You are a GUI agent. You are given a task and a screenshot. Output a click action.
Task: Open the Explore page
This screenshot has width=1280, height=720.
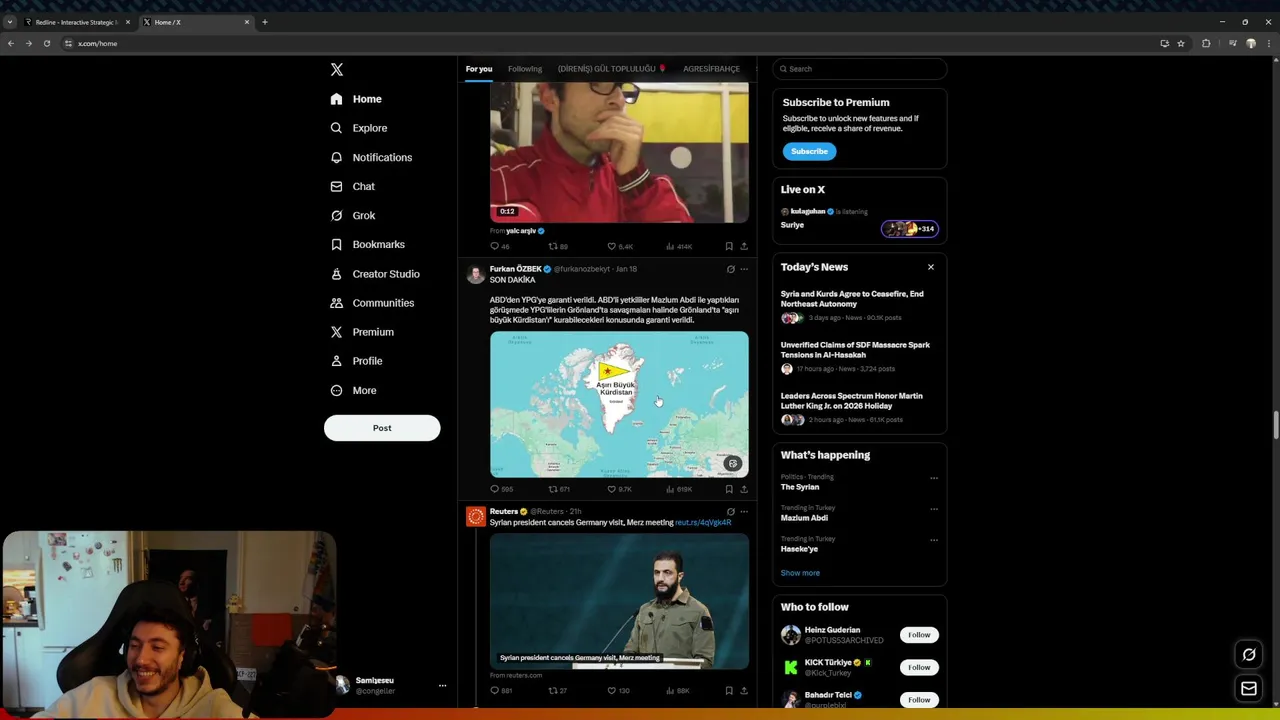tap(358, 128)
